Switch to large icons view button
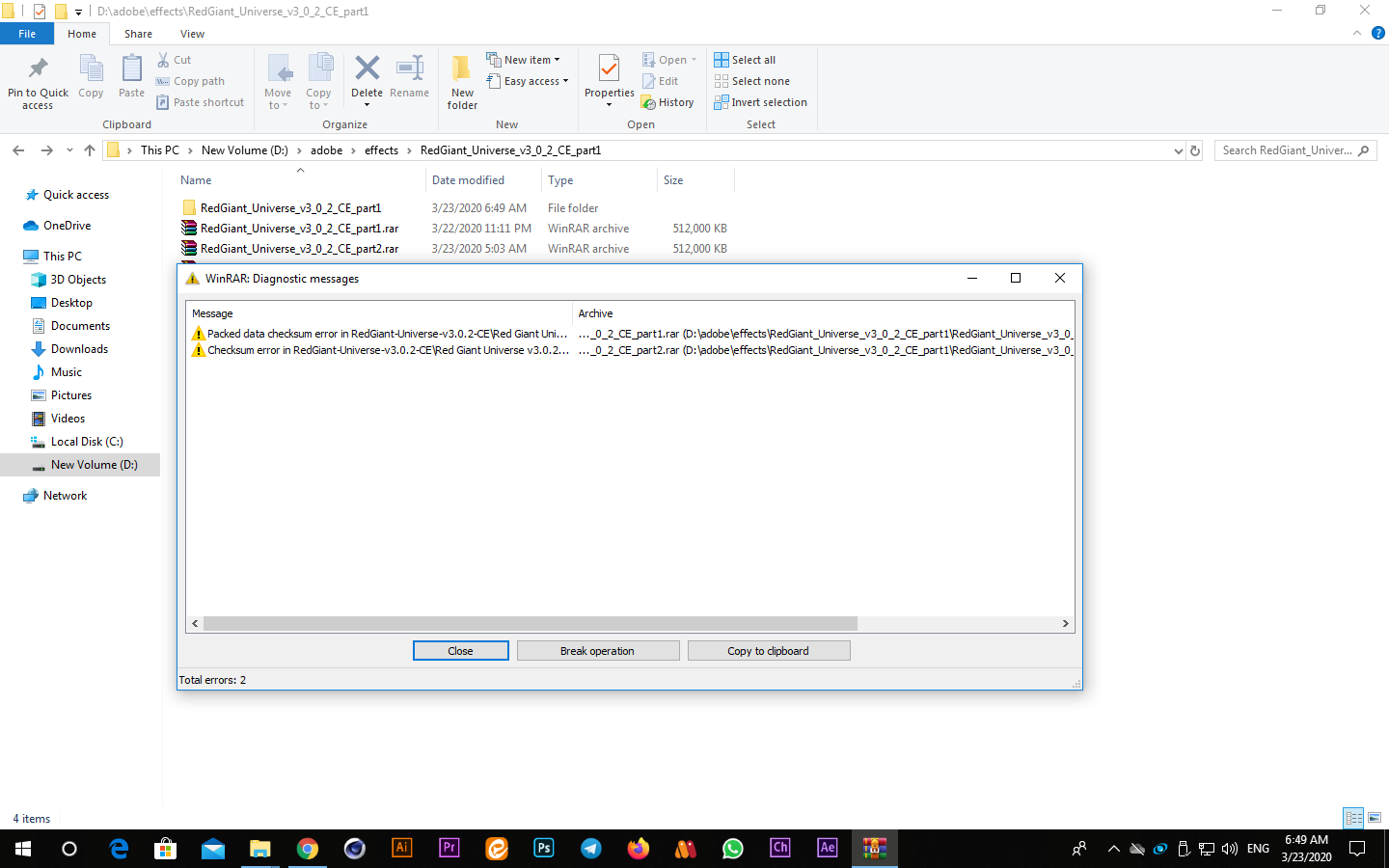This screenshot has height=868, width=1389. pos(1375,818)
